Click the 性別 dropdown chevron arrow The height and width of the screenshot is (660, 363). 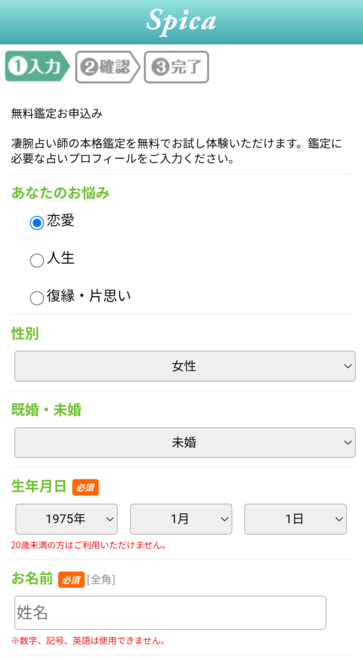(348, 366)
